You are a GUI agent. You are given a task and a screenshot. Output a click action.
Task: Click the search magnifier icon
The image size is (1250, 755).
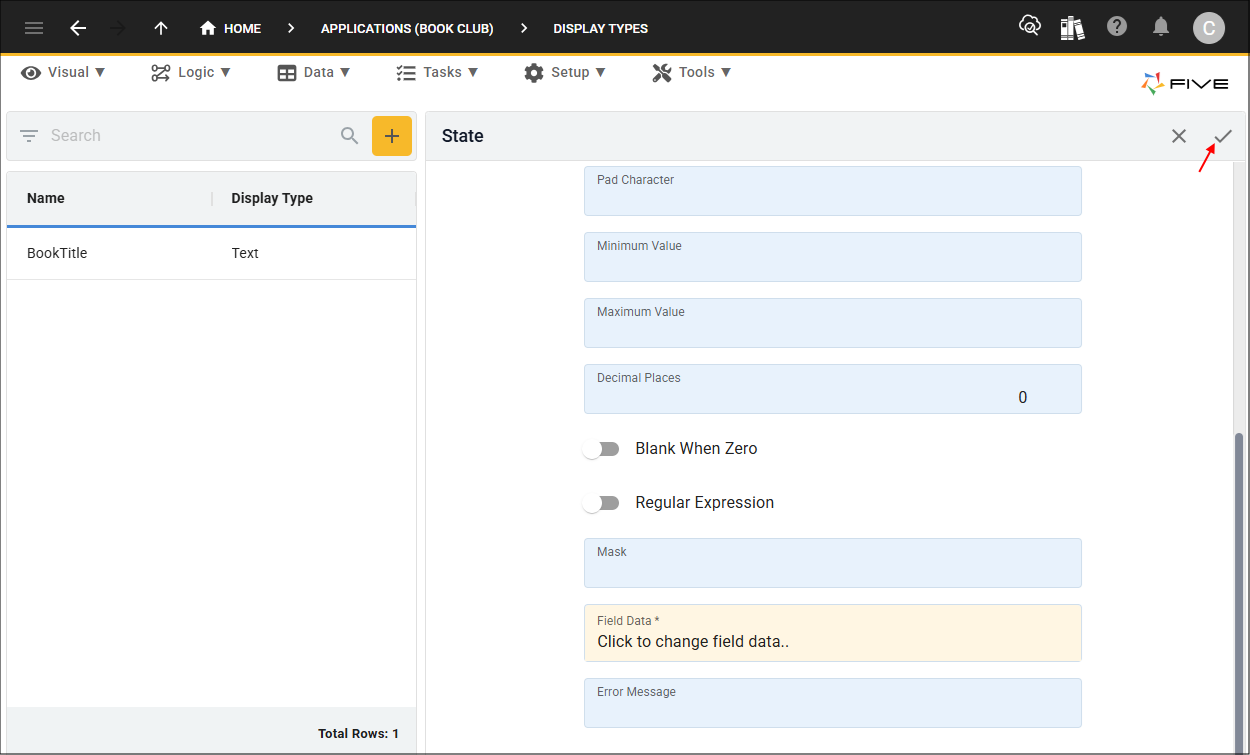coord(349,136)
